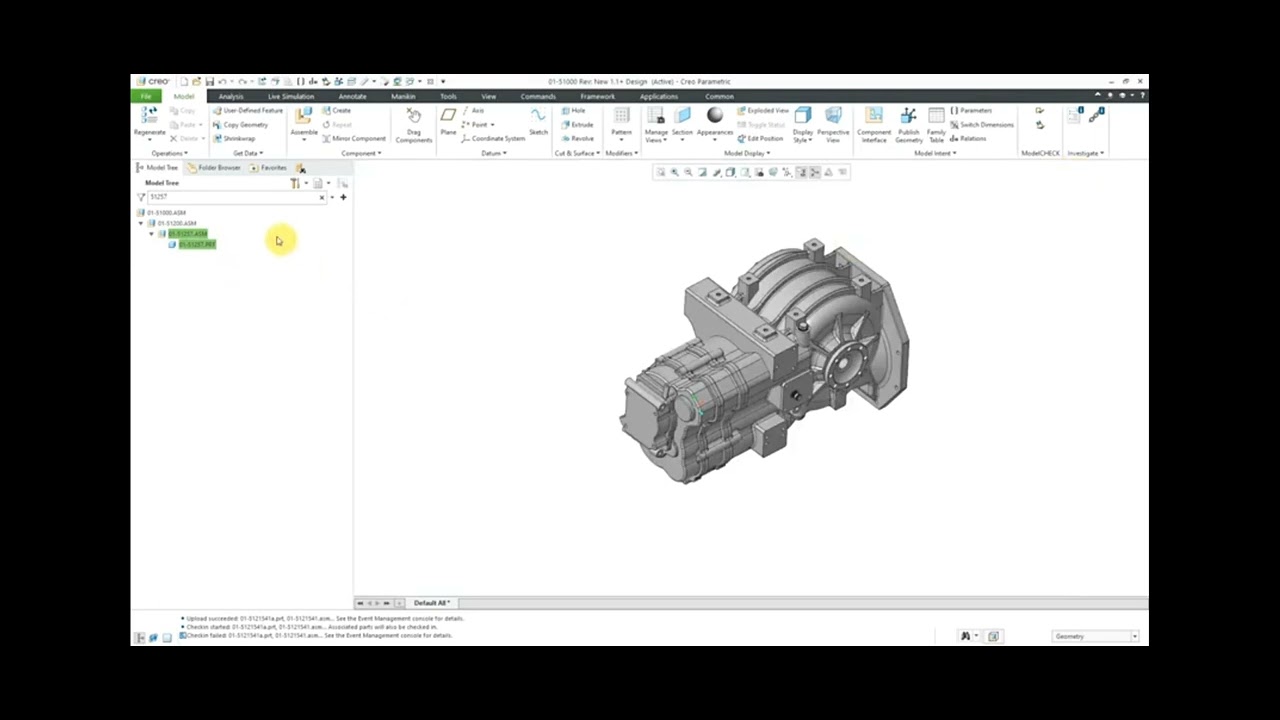Click the Mirror Component button

pyautogui.click(x=354, y=139)
